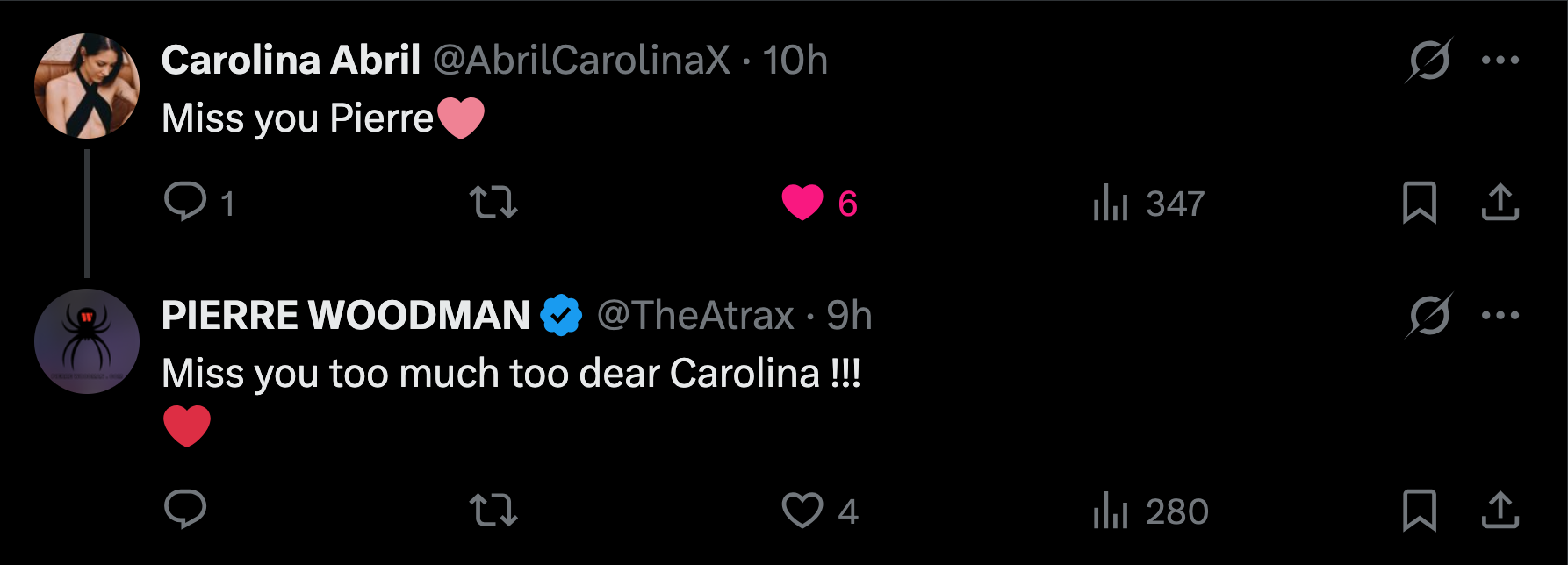Open Carolina Abril's profile picture
Screen dimensions: 1568x565
[87, 86]
